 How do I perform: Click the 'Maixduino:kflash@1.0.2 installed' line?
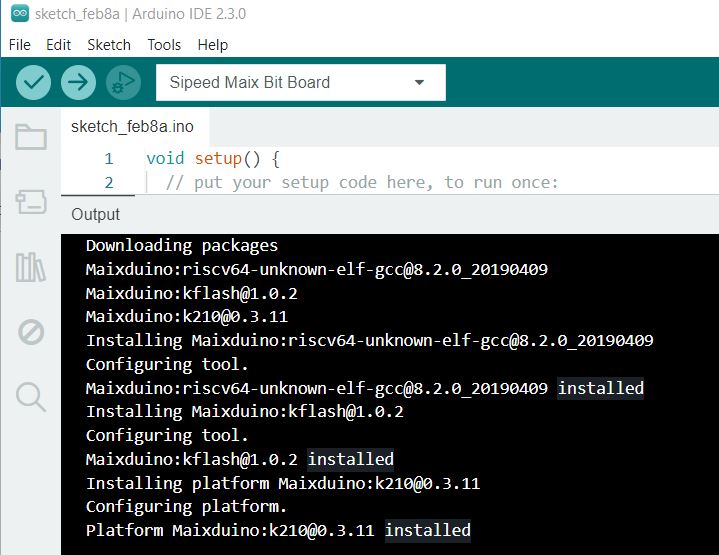click(x=240, y=459)
